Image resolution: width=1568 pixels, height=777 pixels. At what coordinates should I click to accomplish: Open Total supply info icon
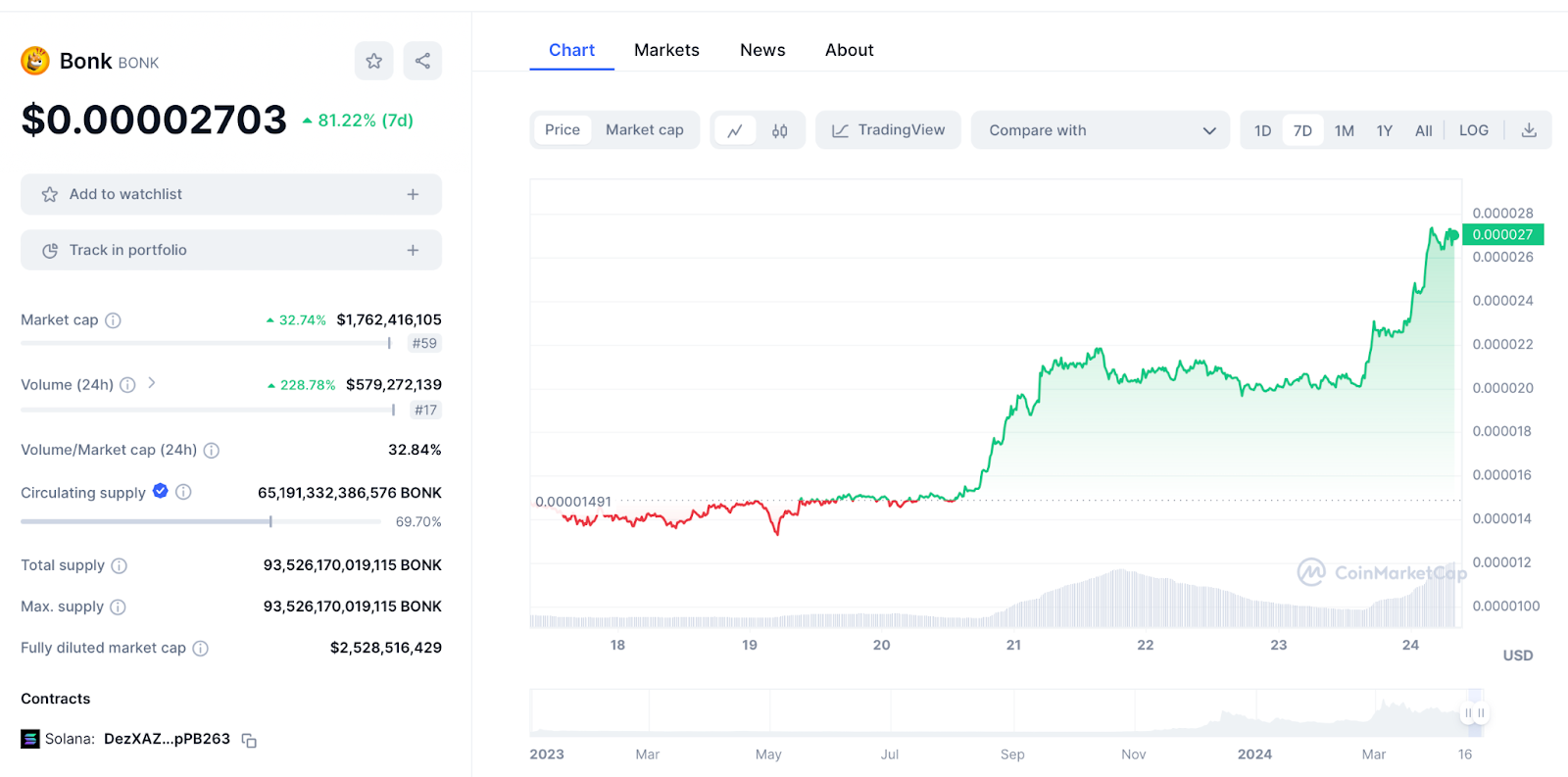pos(119,565)
